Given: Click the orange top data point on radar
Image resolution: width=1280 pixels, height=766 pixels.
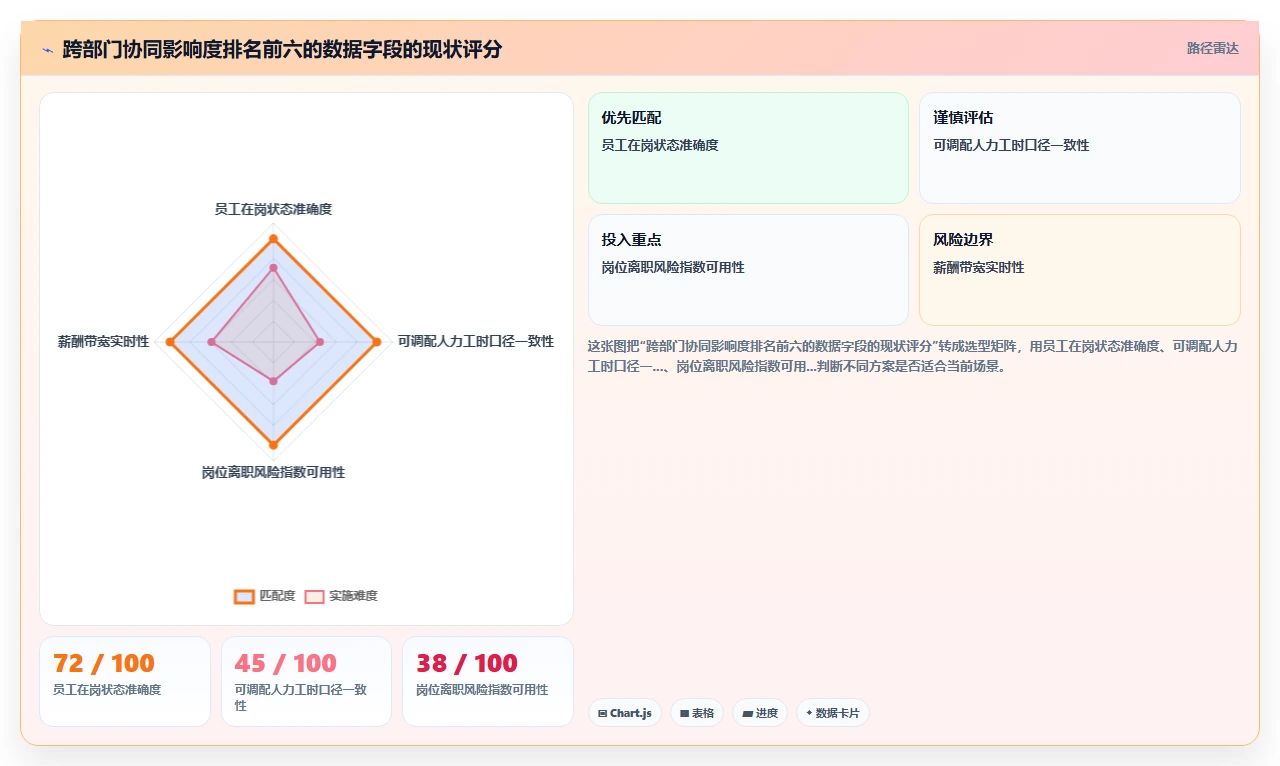Looking at the screenshot, I should 273,239.
